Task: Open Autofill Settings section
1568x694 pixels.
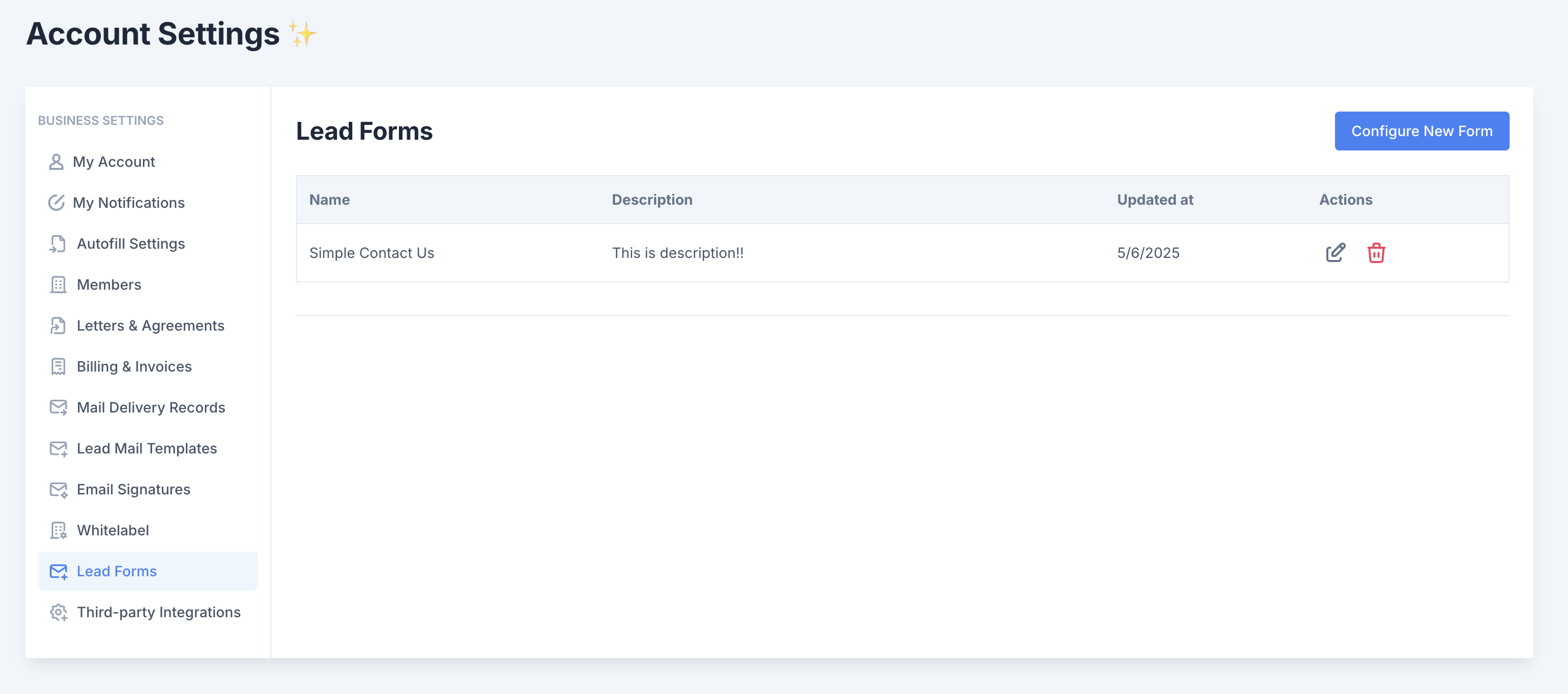Action: tap(148, 243)
